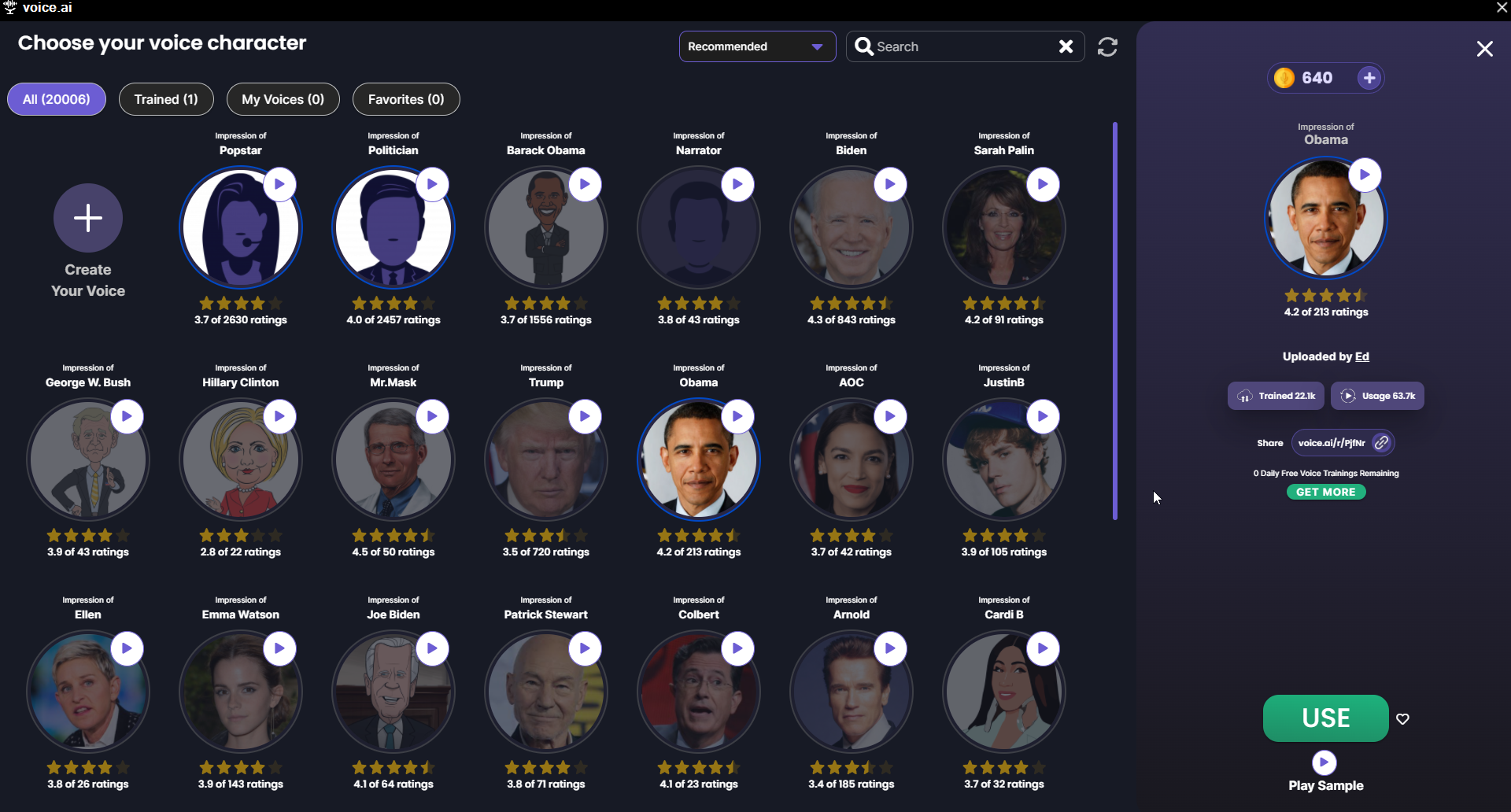Select the Mr.Mask voice thumbnail
This screenshot has width=1511, height=812.
pos(393,460)
